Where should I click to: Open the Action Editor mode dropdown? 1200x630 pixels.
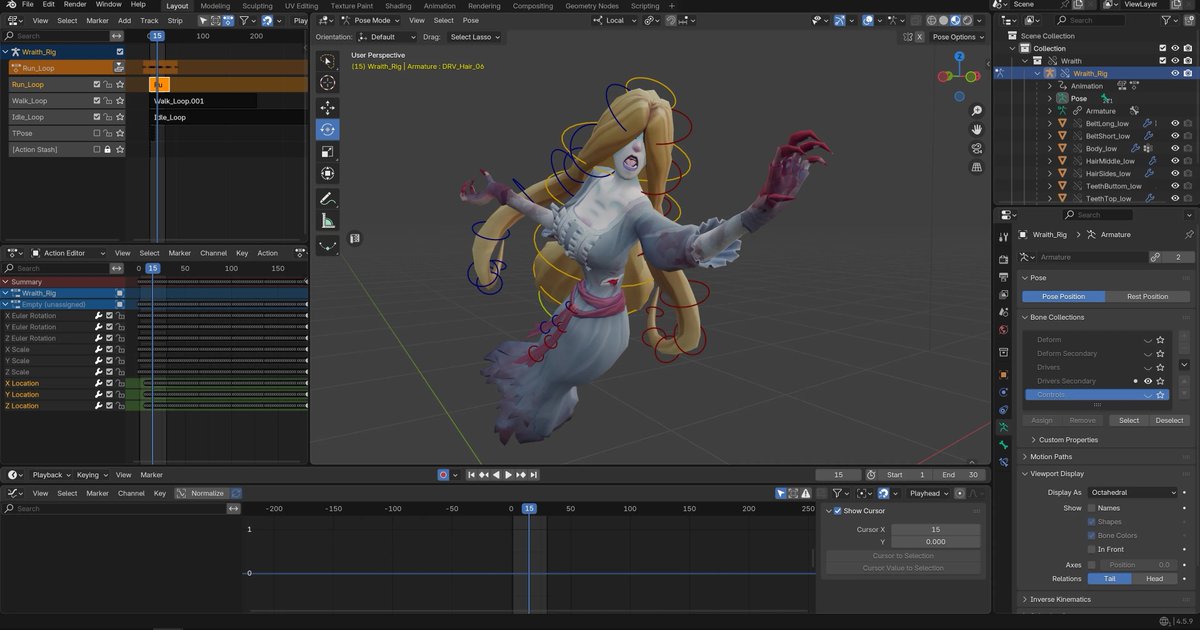[x=68, y=253]
